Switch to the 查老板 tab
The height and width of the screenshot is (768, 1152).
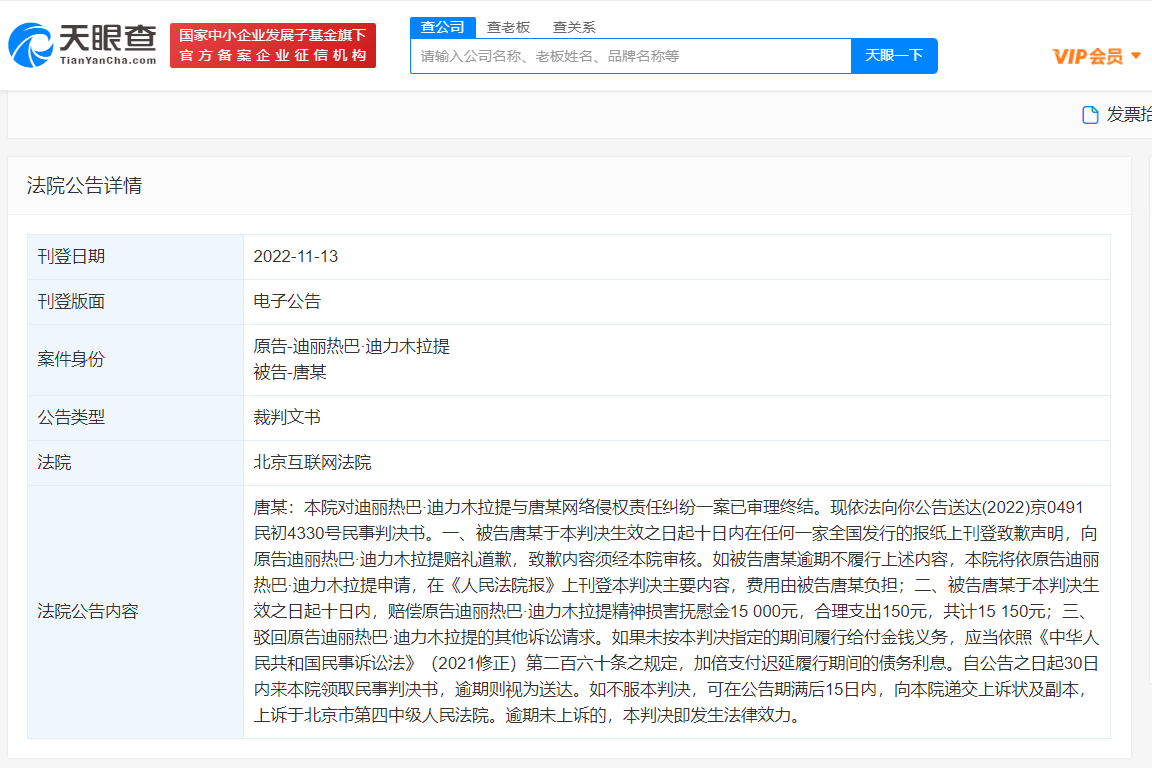coord(508,27)
